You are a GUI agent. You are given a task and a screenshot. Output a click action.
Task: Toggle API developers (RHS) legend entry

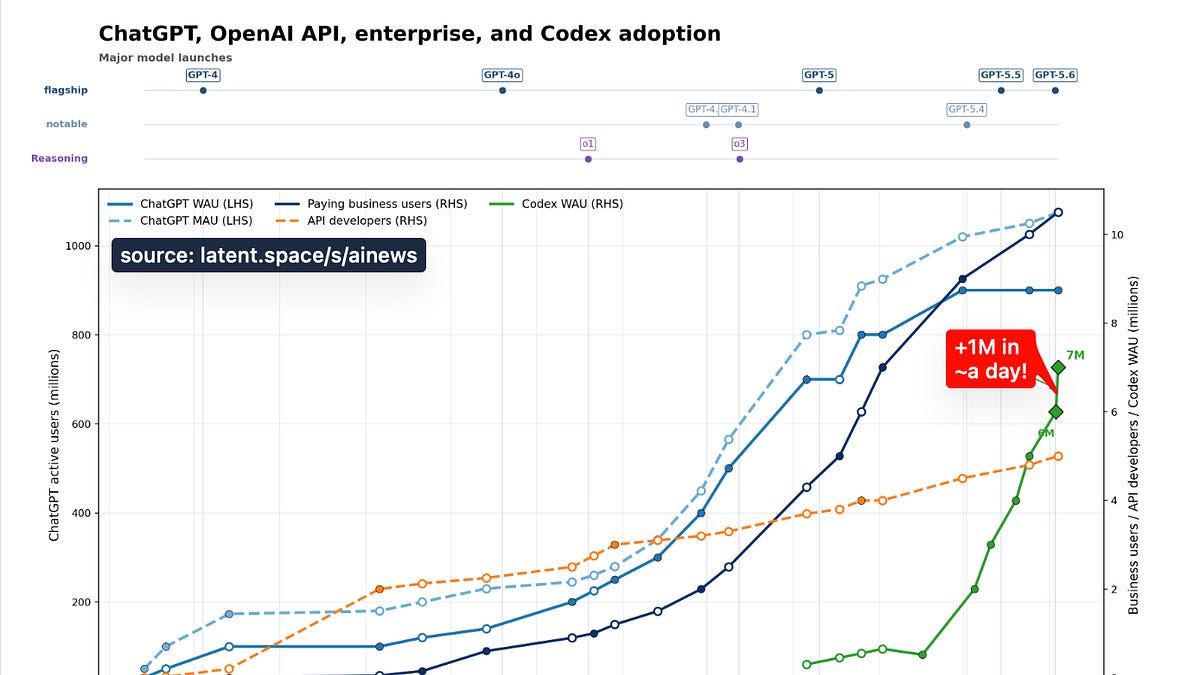tap(350, 220)
